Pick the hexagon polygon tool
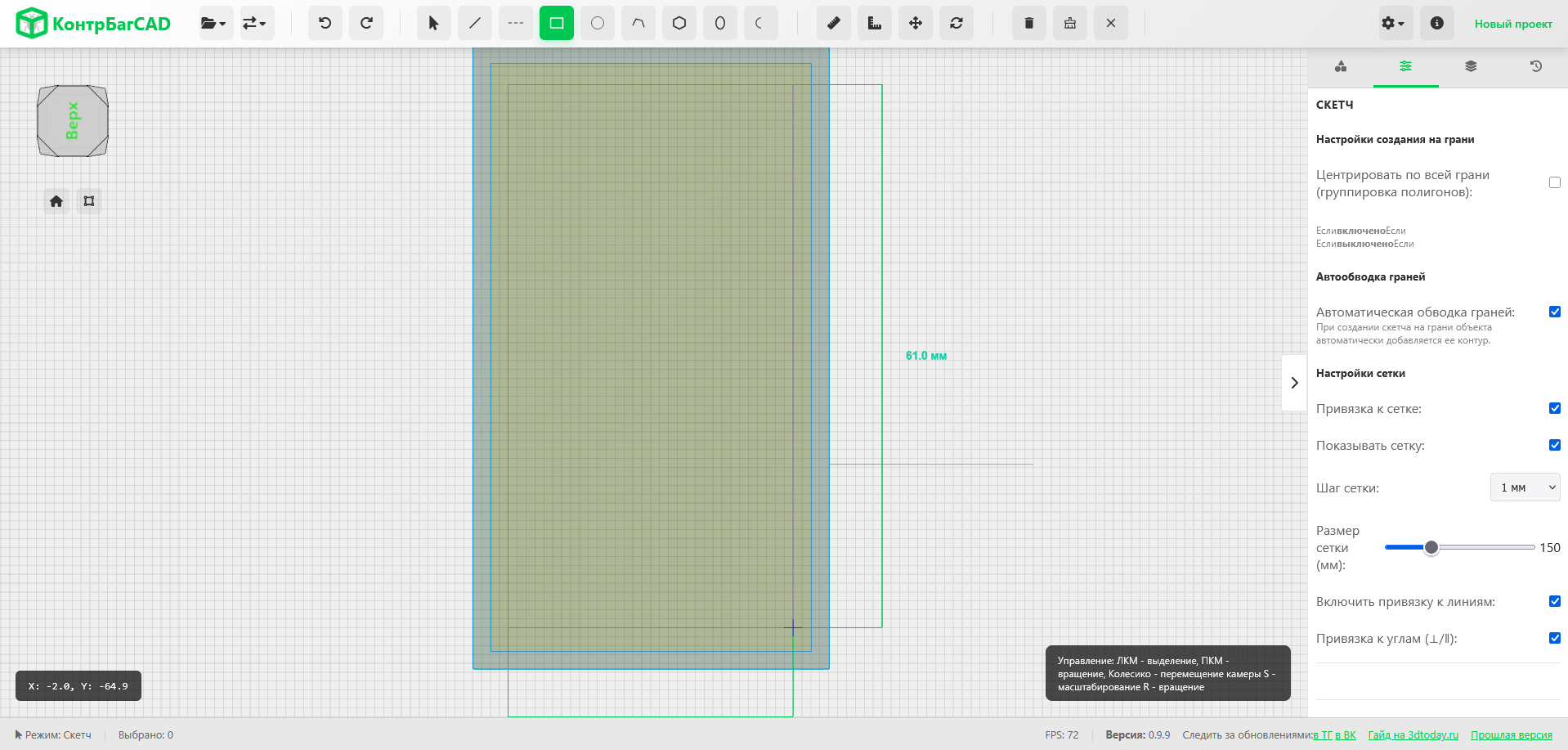 point(679,24)
